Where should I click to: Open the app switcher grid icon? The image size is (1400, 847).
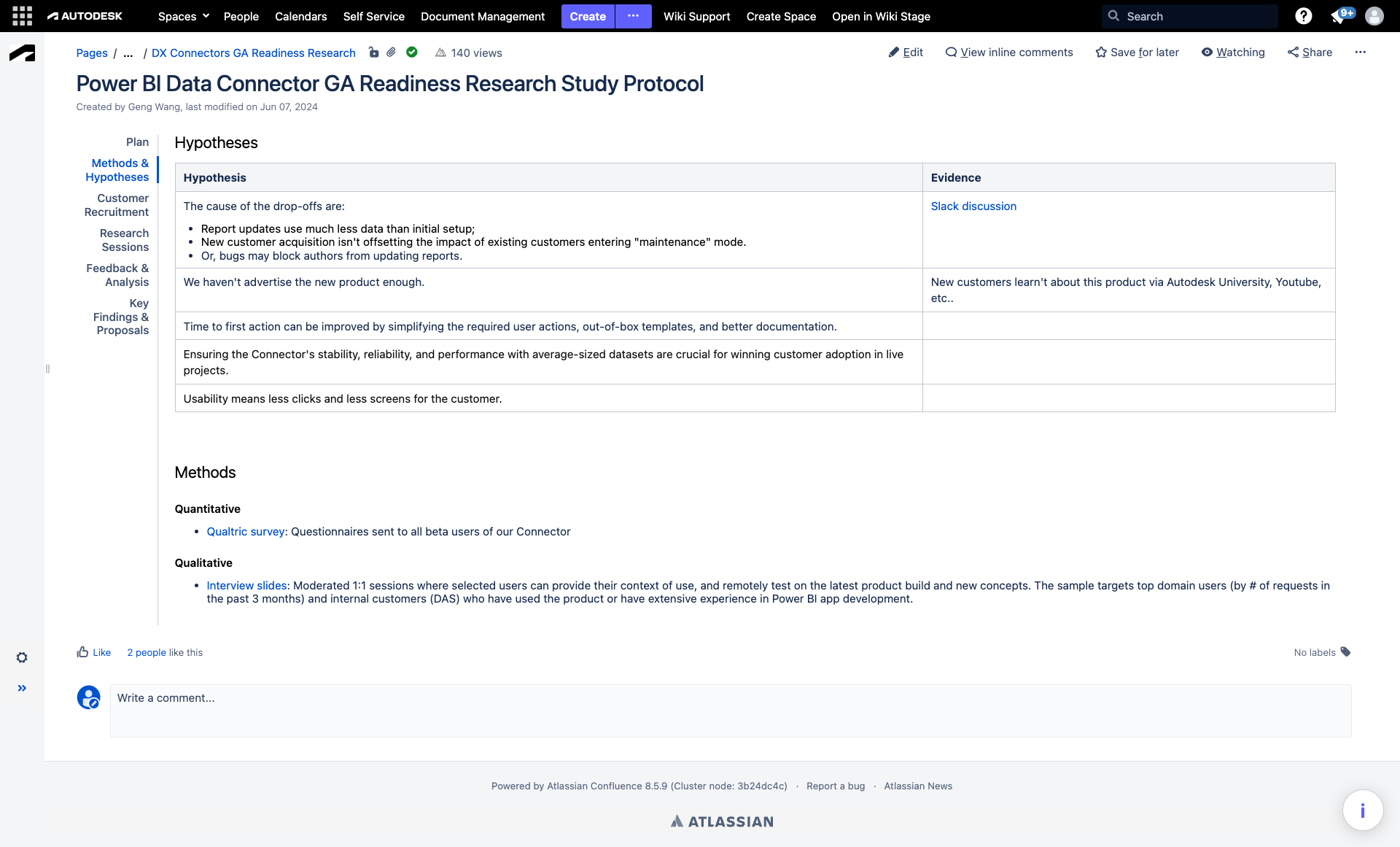click(22, 16)
